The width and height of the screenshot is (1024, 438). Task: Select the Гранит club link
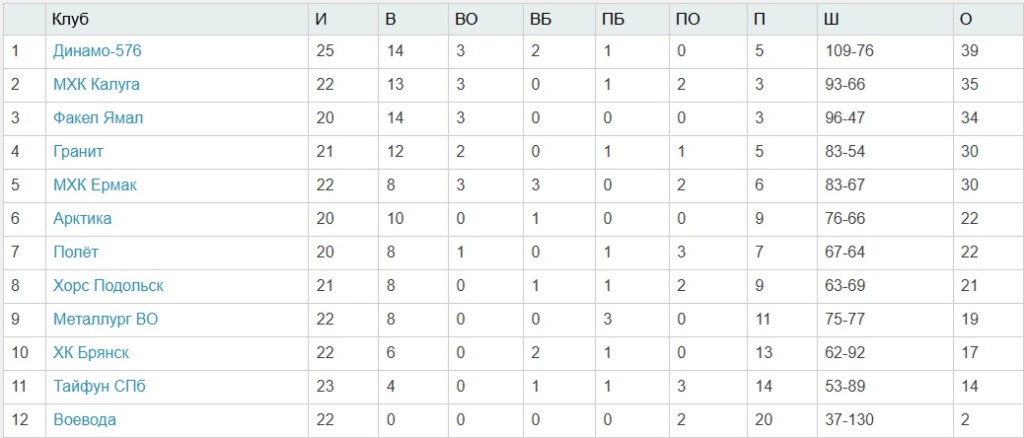pyautogui.click(x=79, y=151)
